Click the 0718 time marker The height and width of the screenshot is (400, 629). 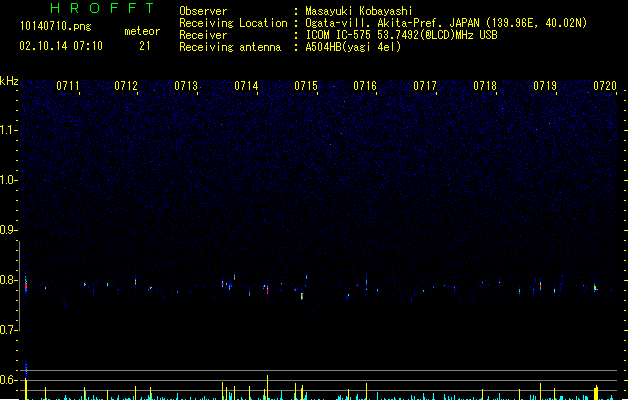[485, 86]
